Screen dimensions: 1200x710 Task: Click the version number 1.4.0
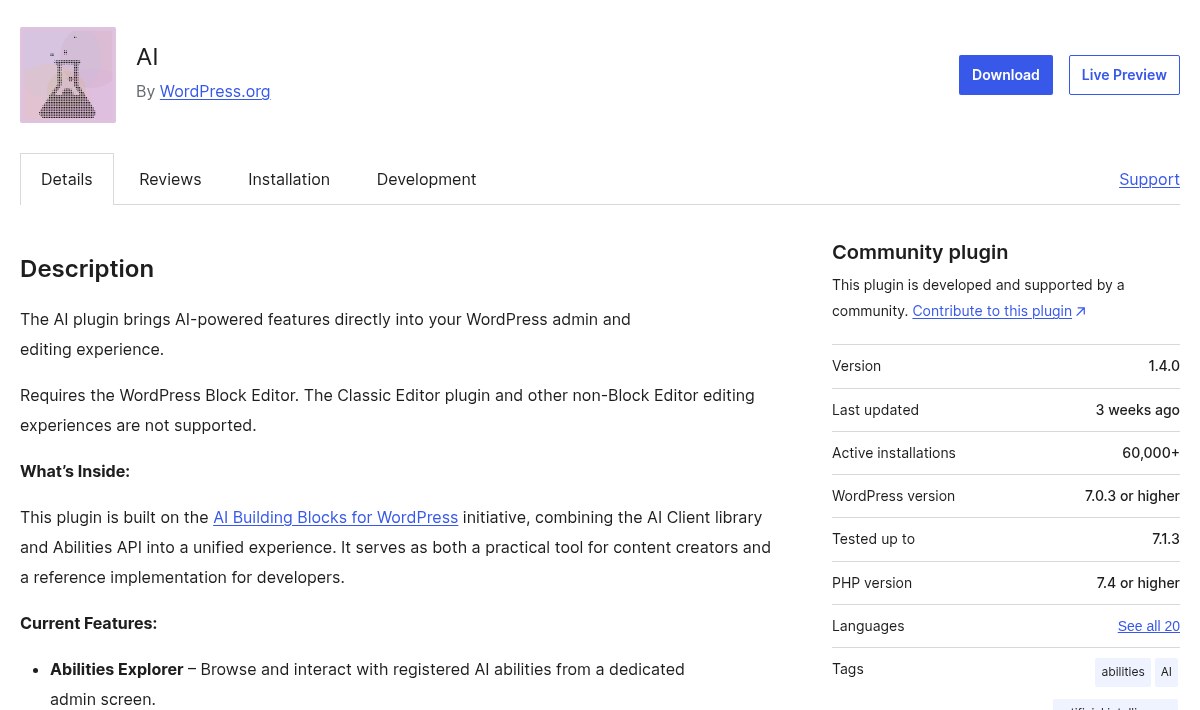pyautogui.click(x=1164, y=366)
